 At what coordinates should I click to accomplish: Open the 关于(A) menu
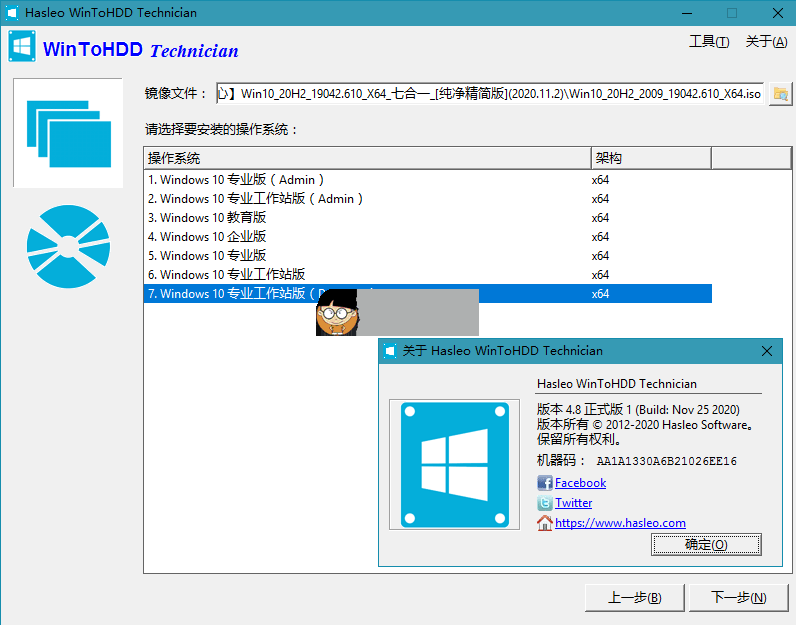[x=767, y=42]
